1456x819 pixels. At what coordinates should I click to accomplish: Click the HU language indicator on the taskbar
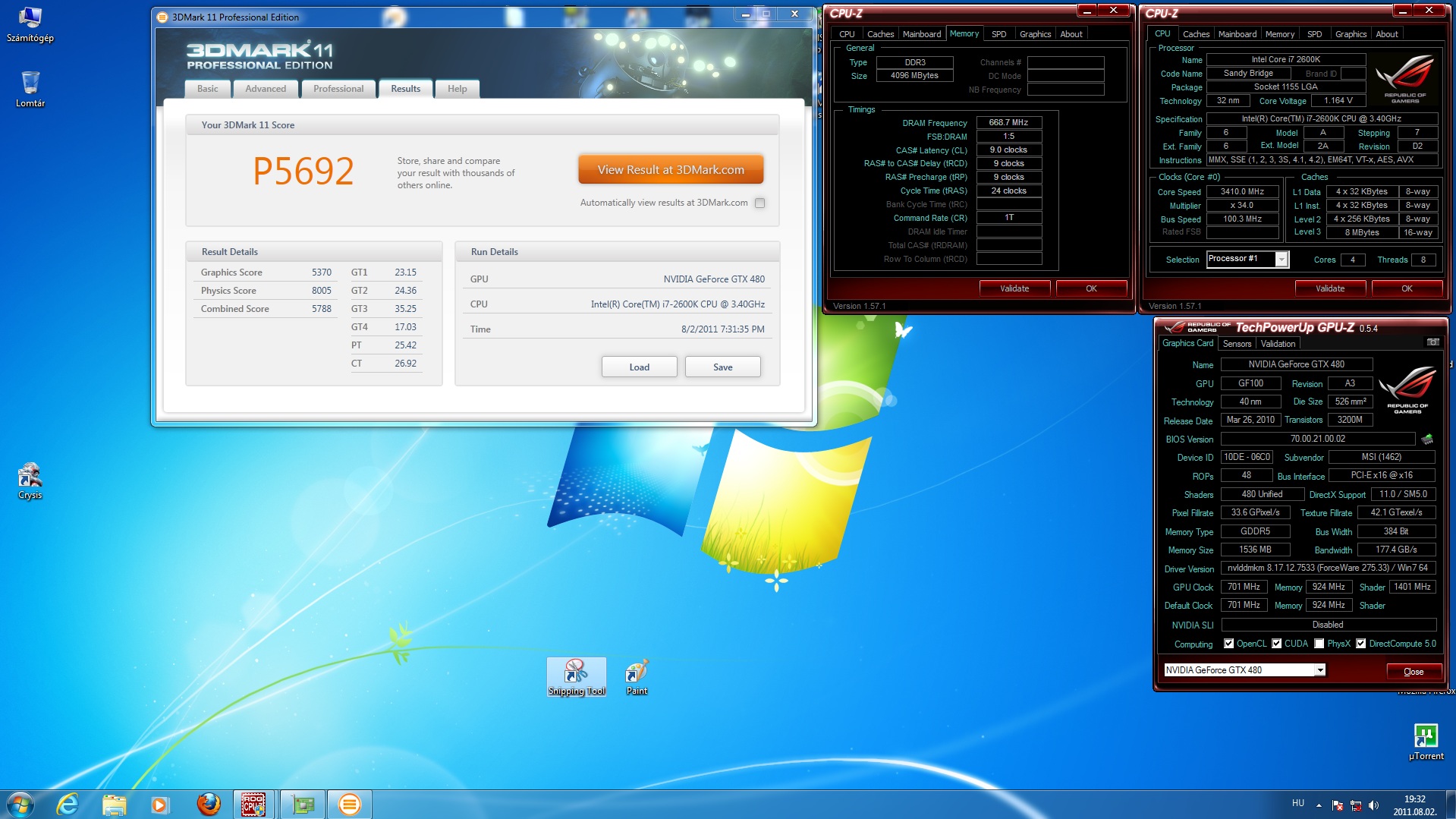point(1298,803)
